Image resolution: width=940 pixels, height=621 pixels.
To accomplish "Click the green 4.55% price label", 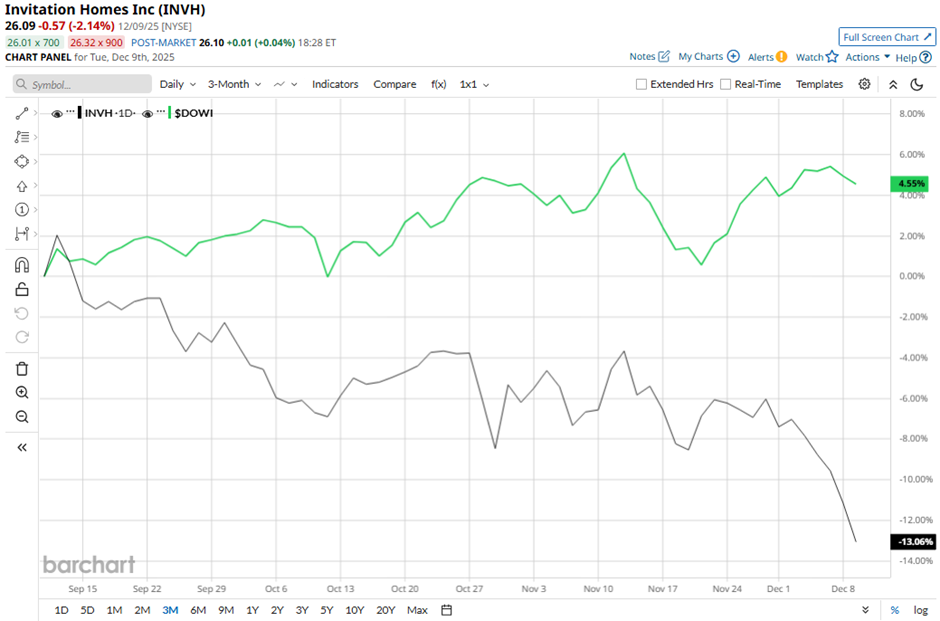I will click(x=909, y=184).
